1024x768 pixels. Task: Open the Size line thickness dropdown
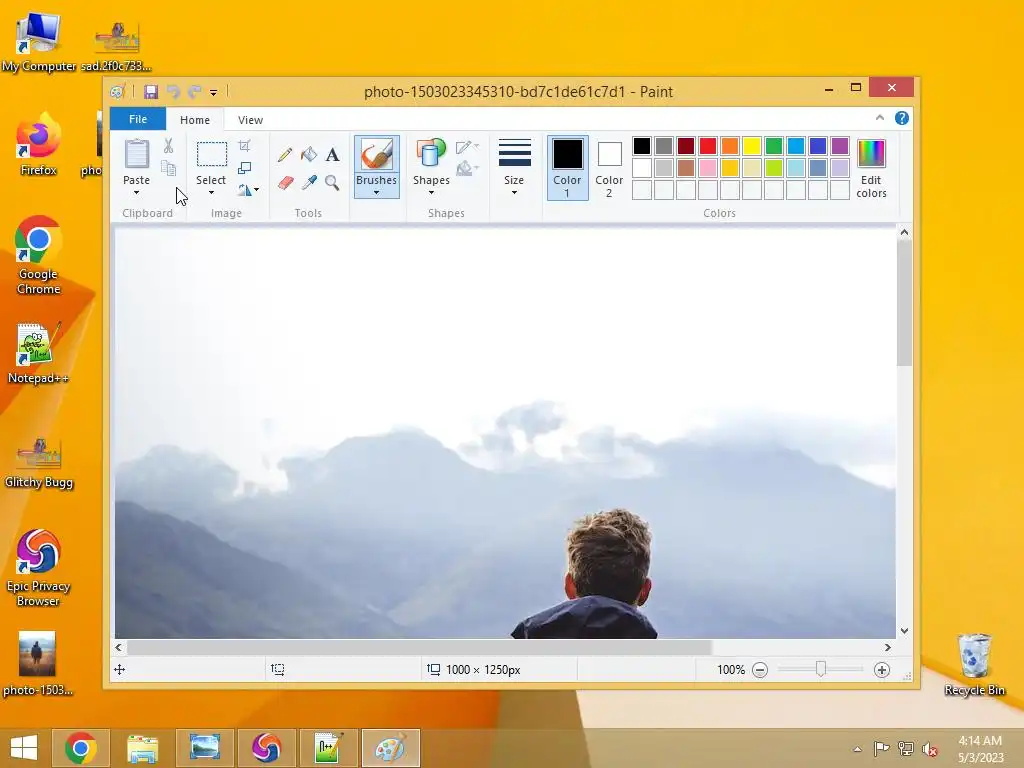tap(514, 167)
